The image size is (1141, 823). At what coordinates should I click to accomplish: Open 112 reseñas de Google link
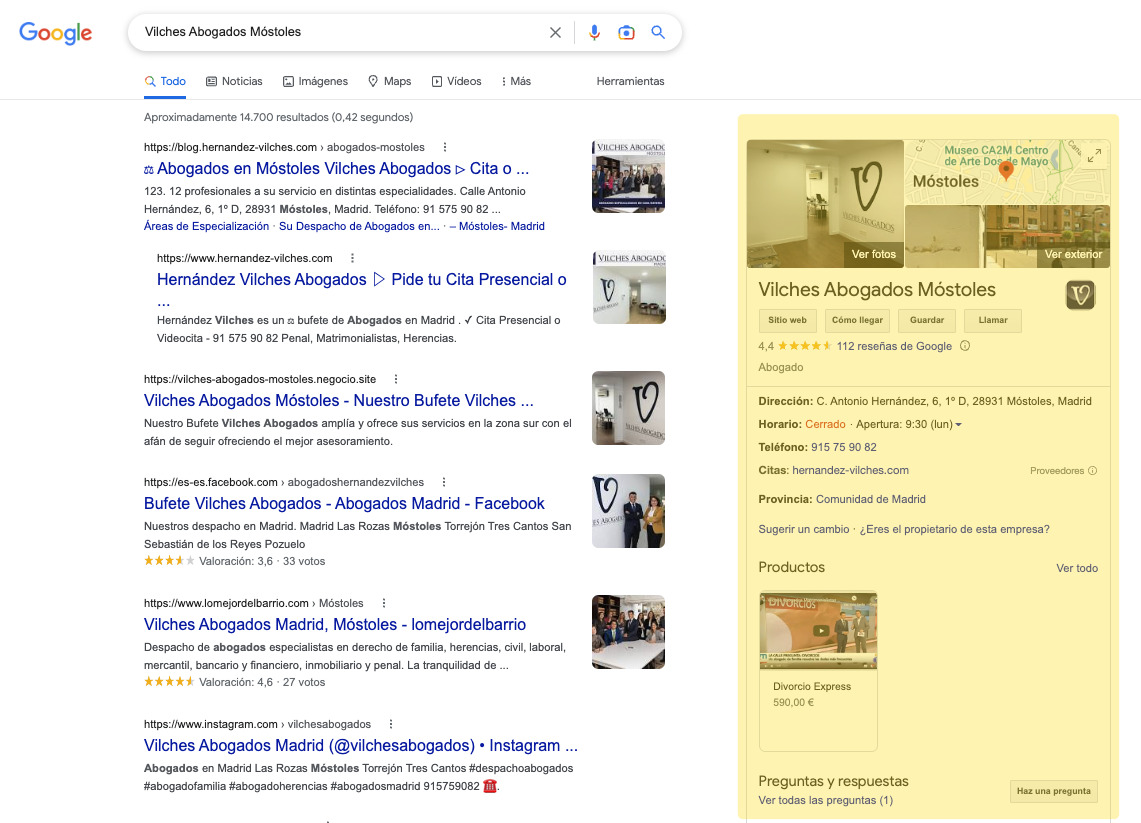coord(894,346)
